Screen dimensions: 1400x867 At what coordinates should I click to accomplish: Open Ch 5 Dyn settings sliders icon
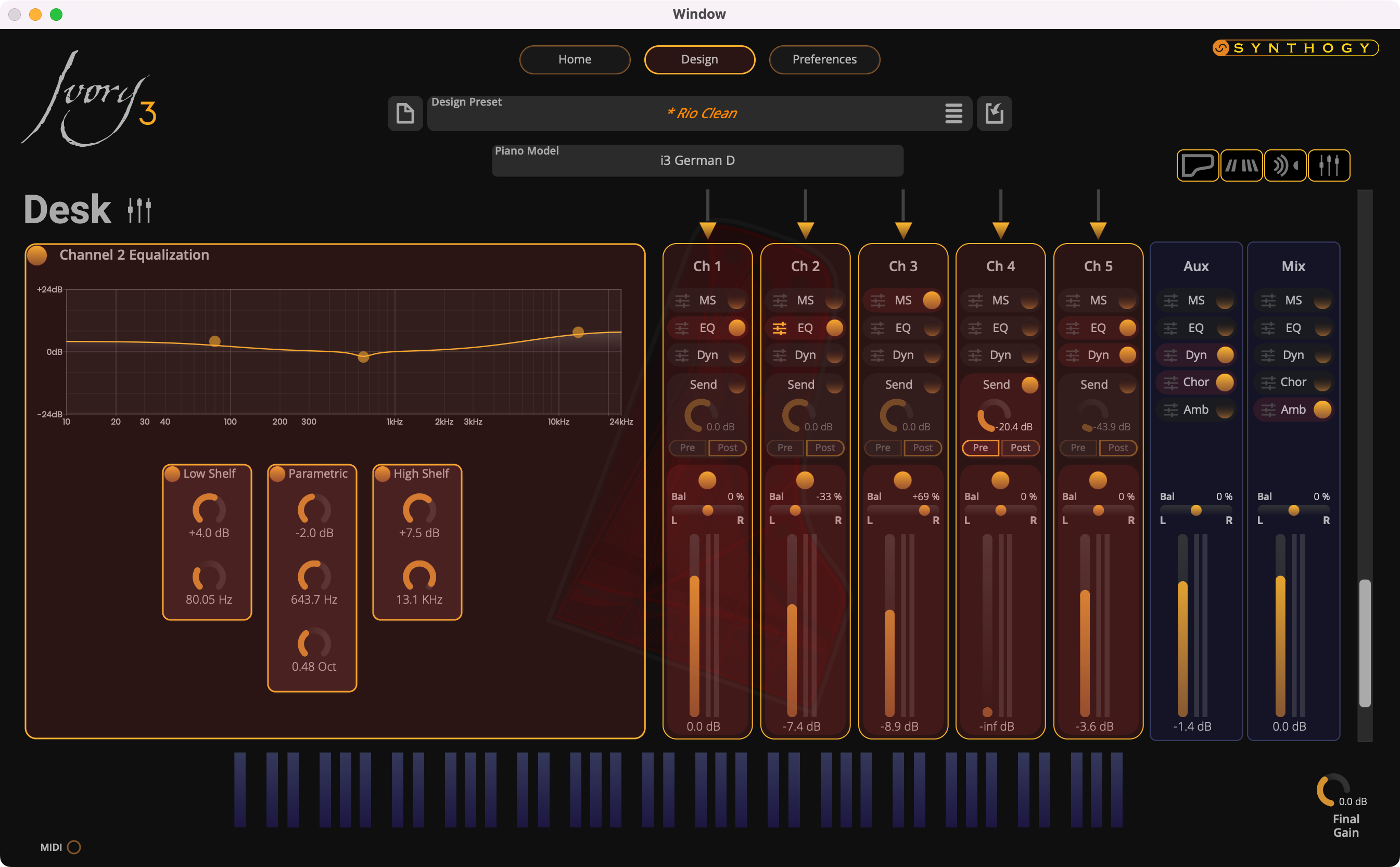point(1073,355)
